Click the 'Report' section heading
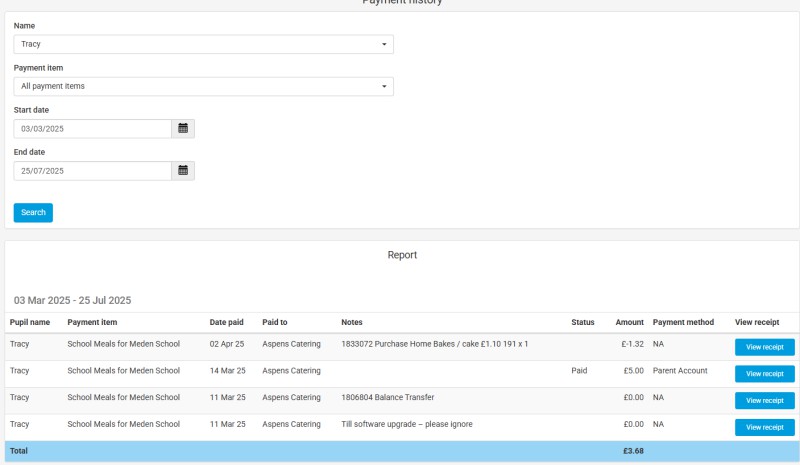The width and height of the screenshot is (800, 465). [402, 255]
